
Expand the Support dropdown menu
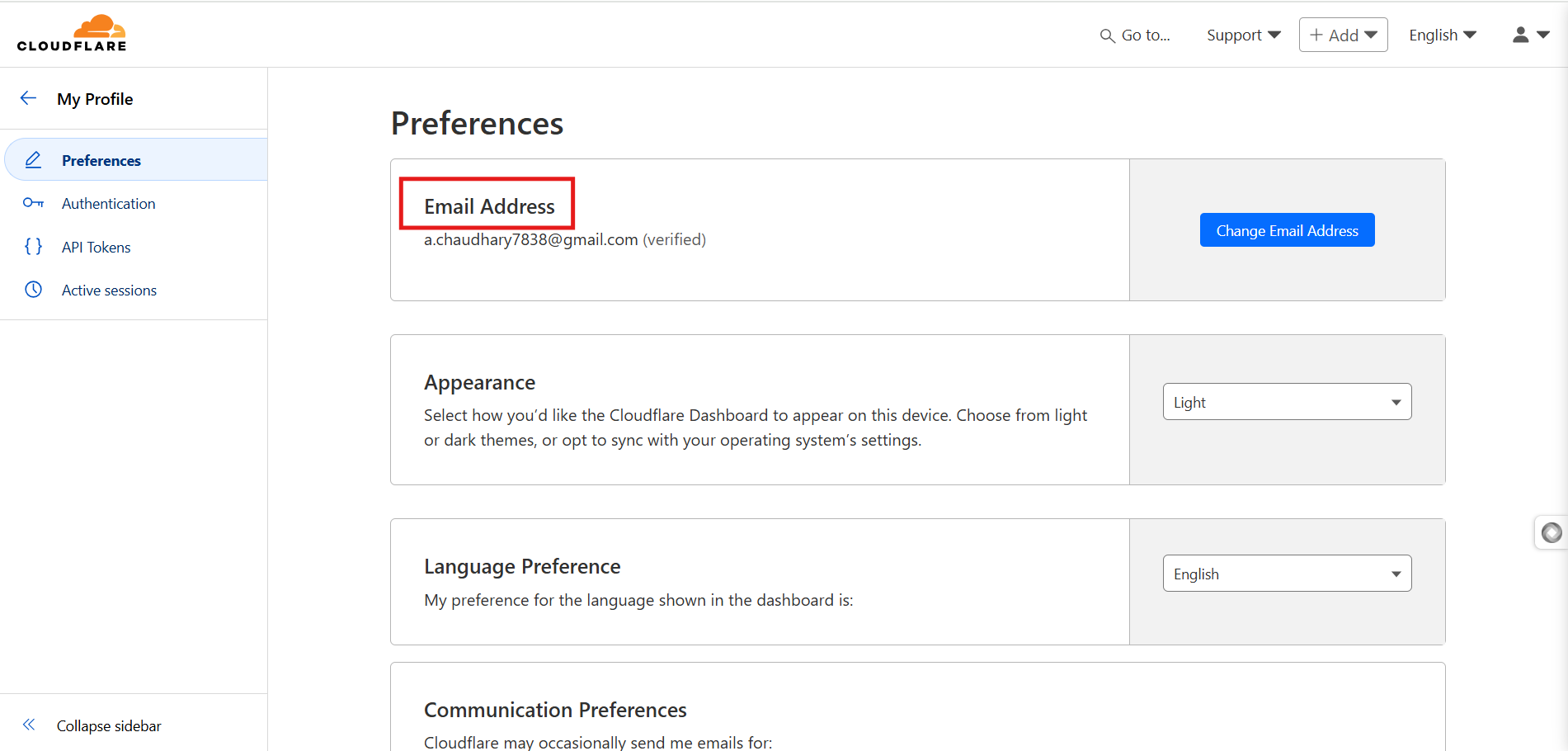[x=1243, y=35]
